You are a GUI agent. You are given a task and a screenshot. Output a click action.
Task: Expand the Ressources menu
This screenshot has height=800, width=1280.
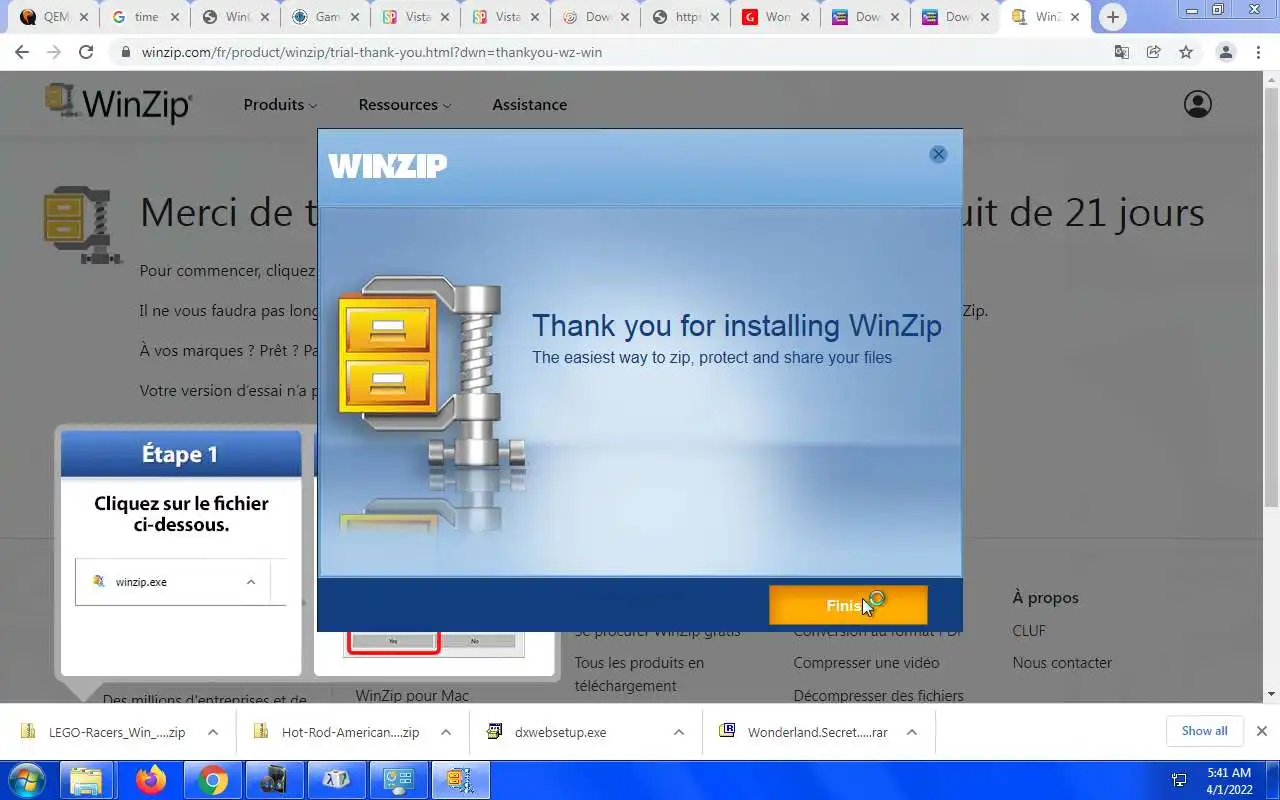click(x=404, y=104)
